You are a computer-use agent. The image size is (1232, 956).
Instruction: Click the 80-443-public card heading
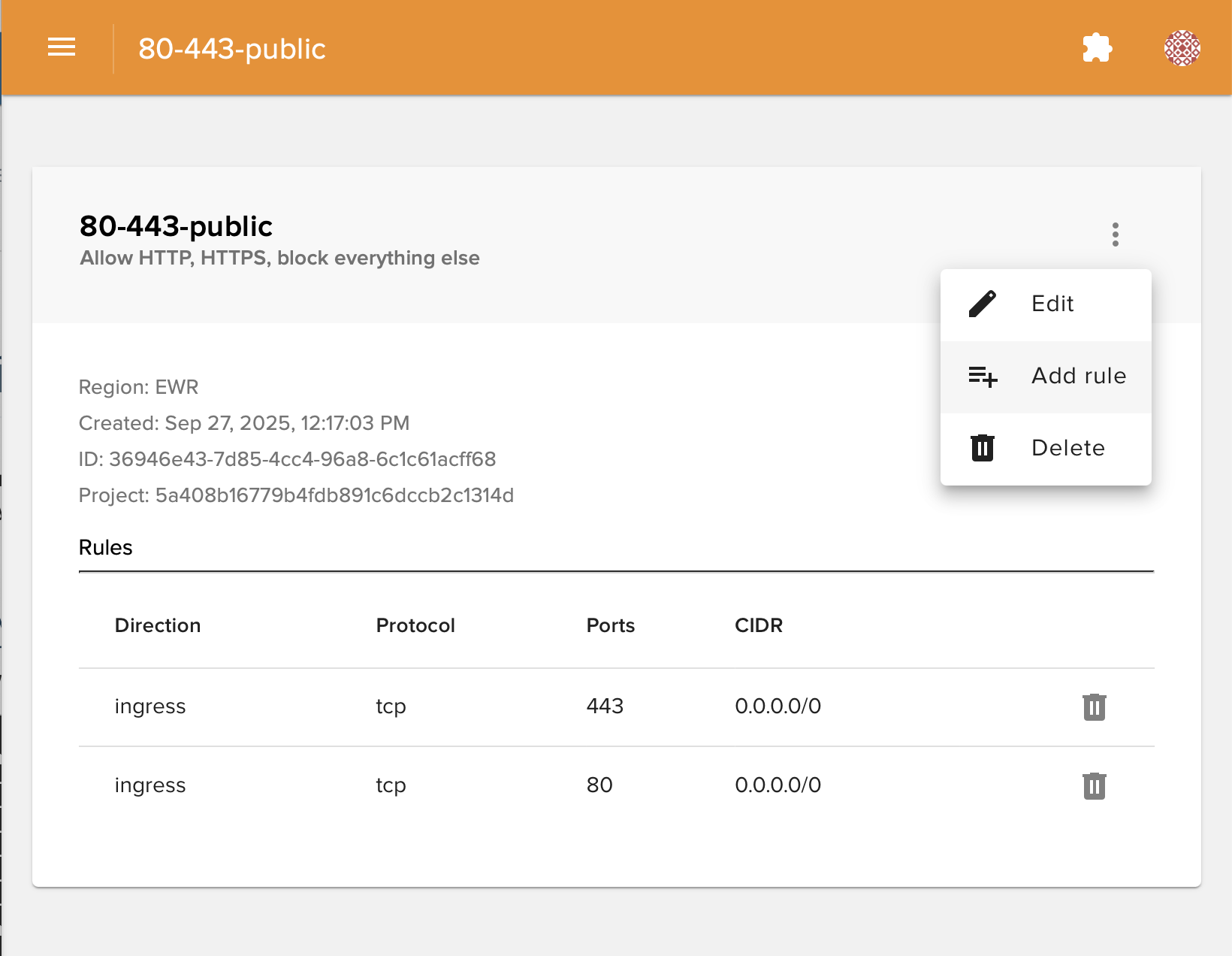176,226
